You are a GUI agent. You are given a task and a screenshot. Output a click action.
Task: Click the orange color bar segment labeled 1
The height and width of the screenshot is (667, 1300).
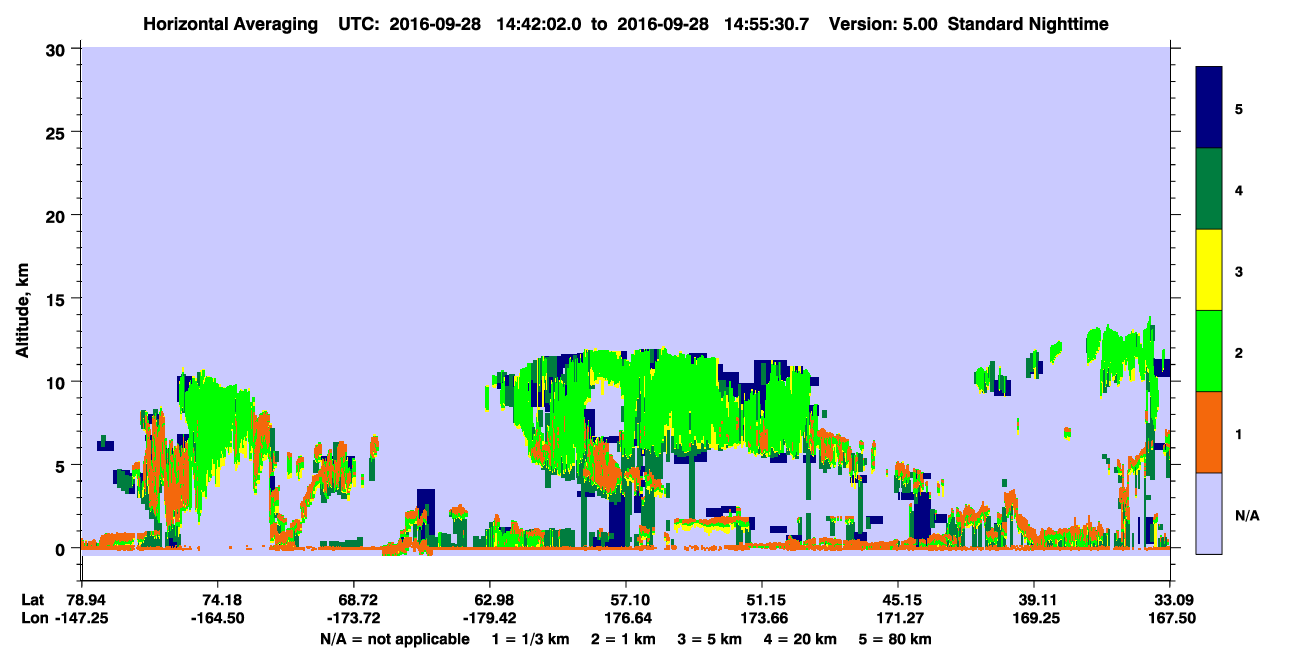pyautogui.click(x=1209, y=432)
